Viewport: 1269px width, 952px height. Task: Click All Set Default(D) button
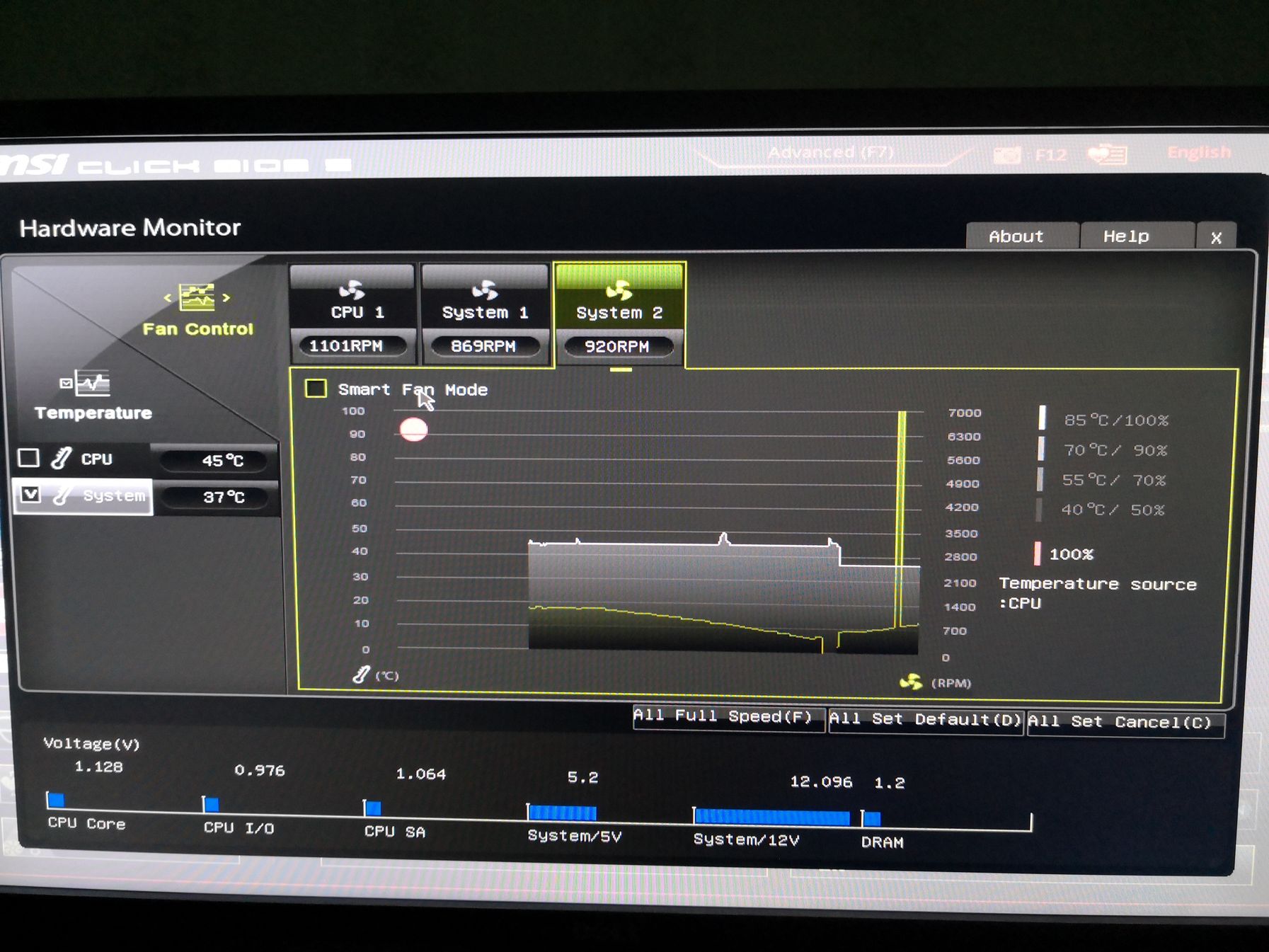click(926, 720)
